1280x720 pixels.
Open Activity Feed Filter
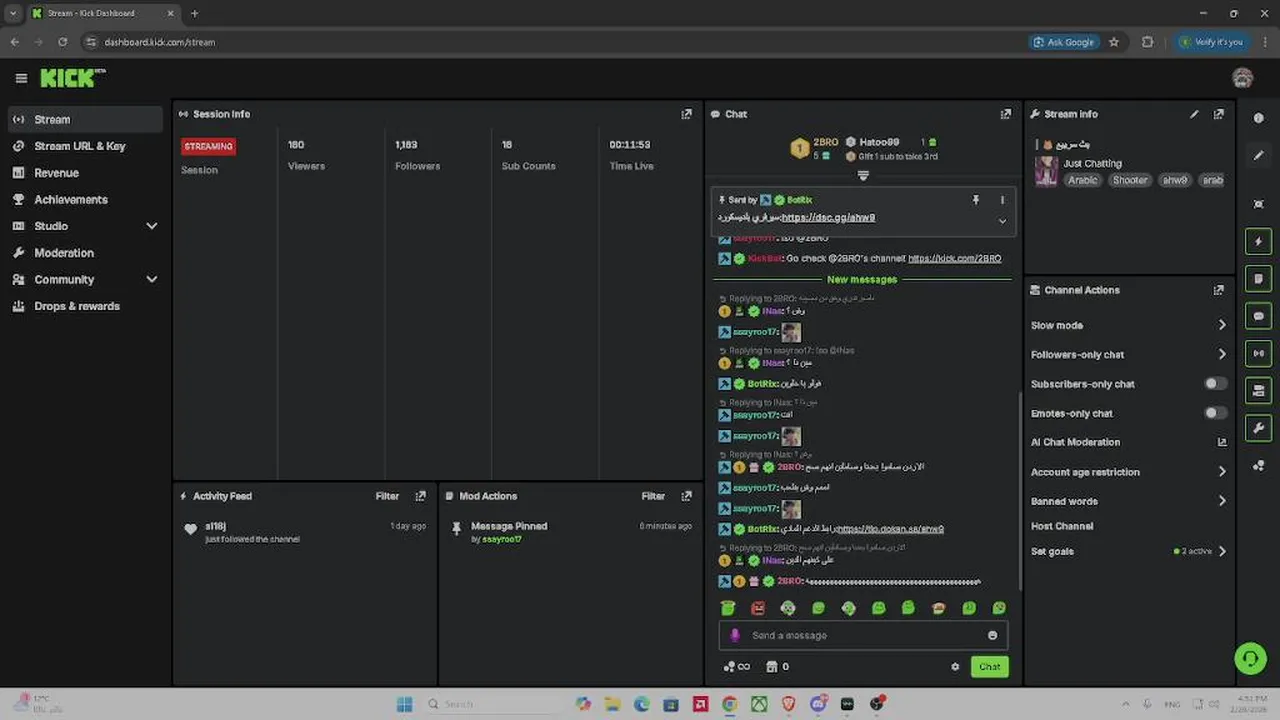click(x=387, y=496)
